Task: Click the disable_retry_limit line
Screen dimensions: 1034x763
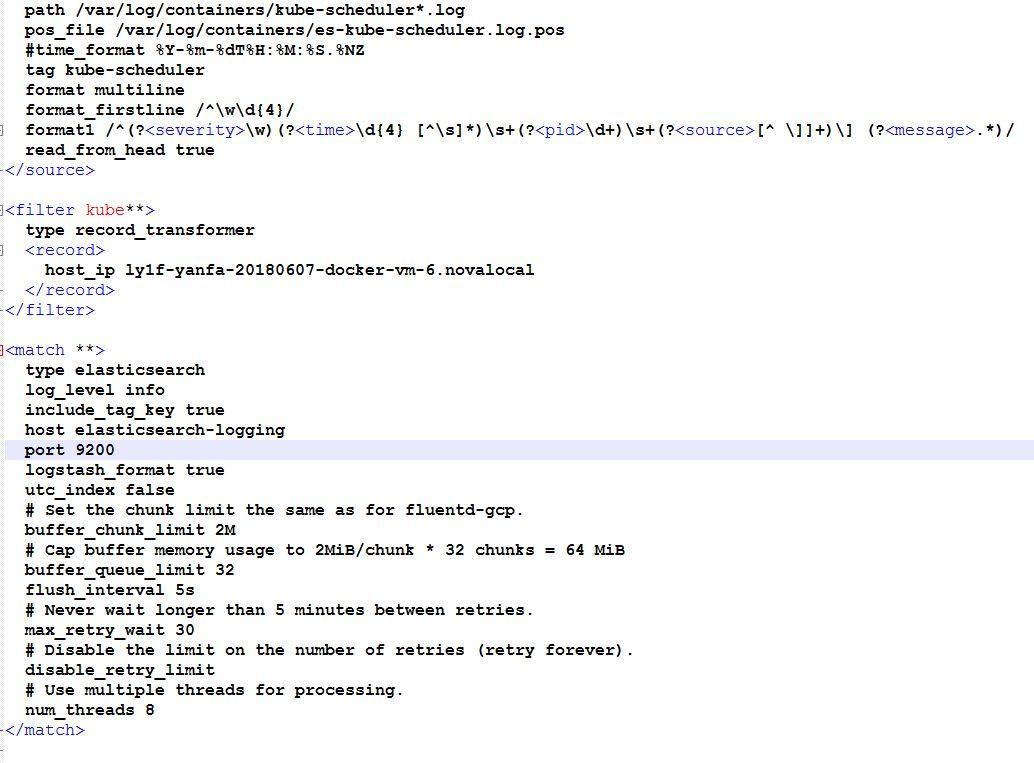Action: pos(120,670)
